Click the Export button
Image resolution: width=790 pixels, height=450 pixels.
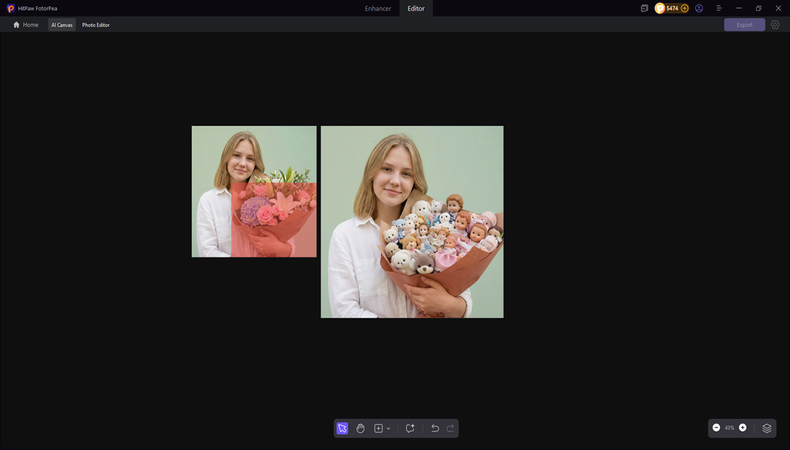pos(744,25)
